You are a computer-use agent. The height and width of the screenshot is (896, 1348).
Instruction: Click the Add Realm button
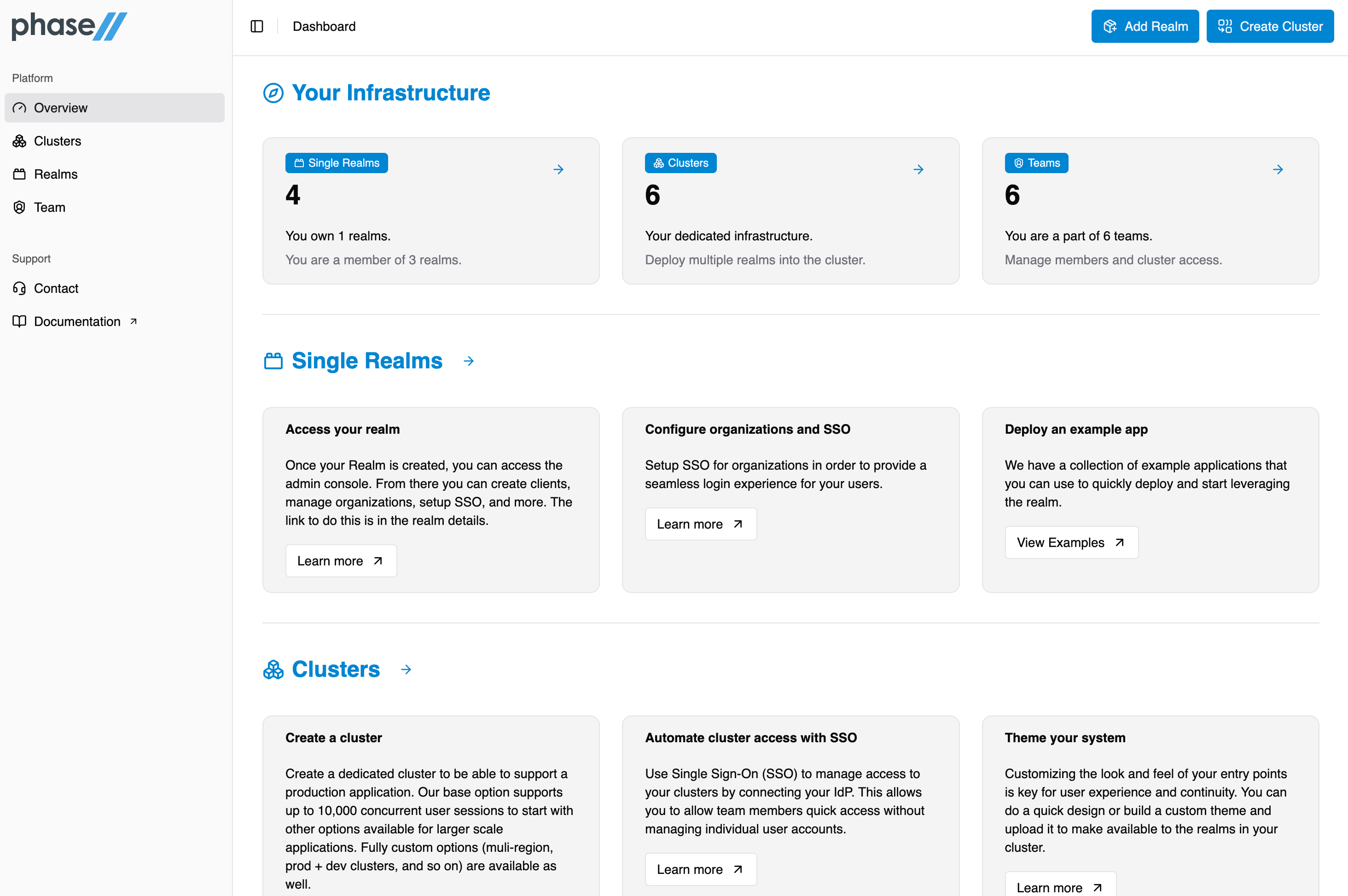(x=1145, y=26)
